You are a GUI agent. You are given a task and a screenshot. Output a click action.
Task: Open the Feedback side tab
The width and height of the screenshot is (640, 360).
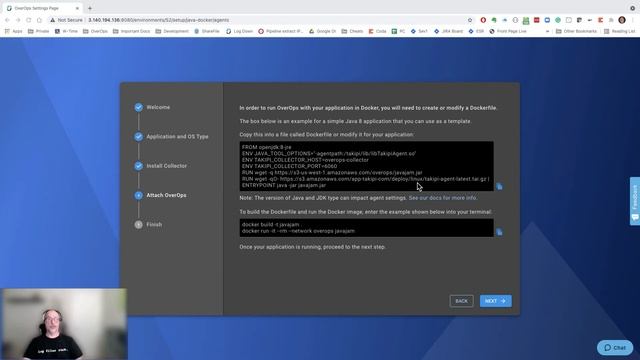coord(635,201)
